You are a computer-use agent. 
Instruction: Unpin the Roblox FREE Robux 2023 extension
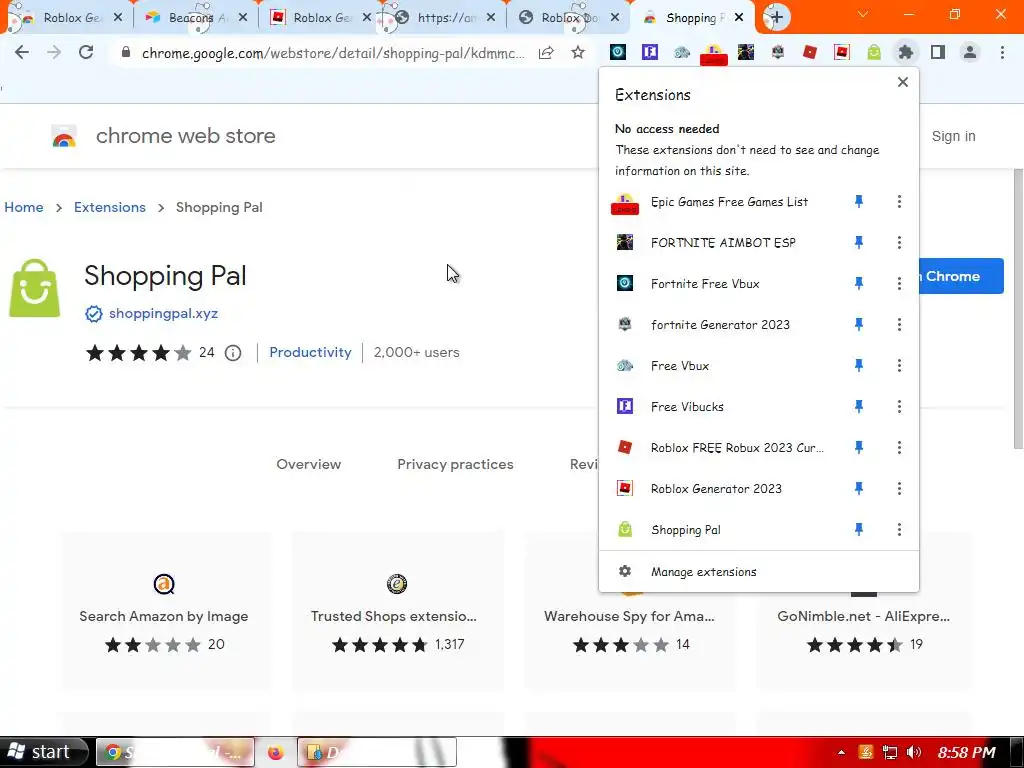(859, 447)
